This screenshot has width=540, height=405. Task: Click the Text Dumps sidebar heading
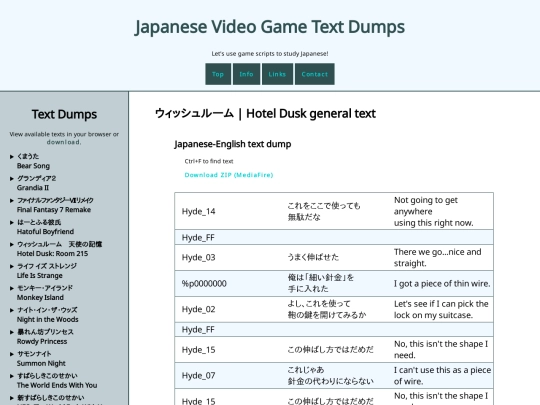click(x=64, y=114)
